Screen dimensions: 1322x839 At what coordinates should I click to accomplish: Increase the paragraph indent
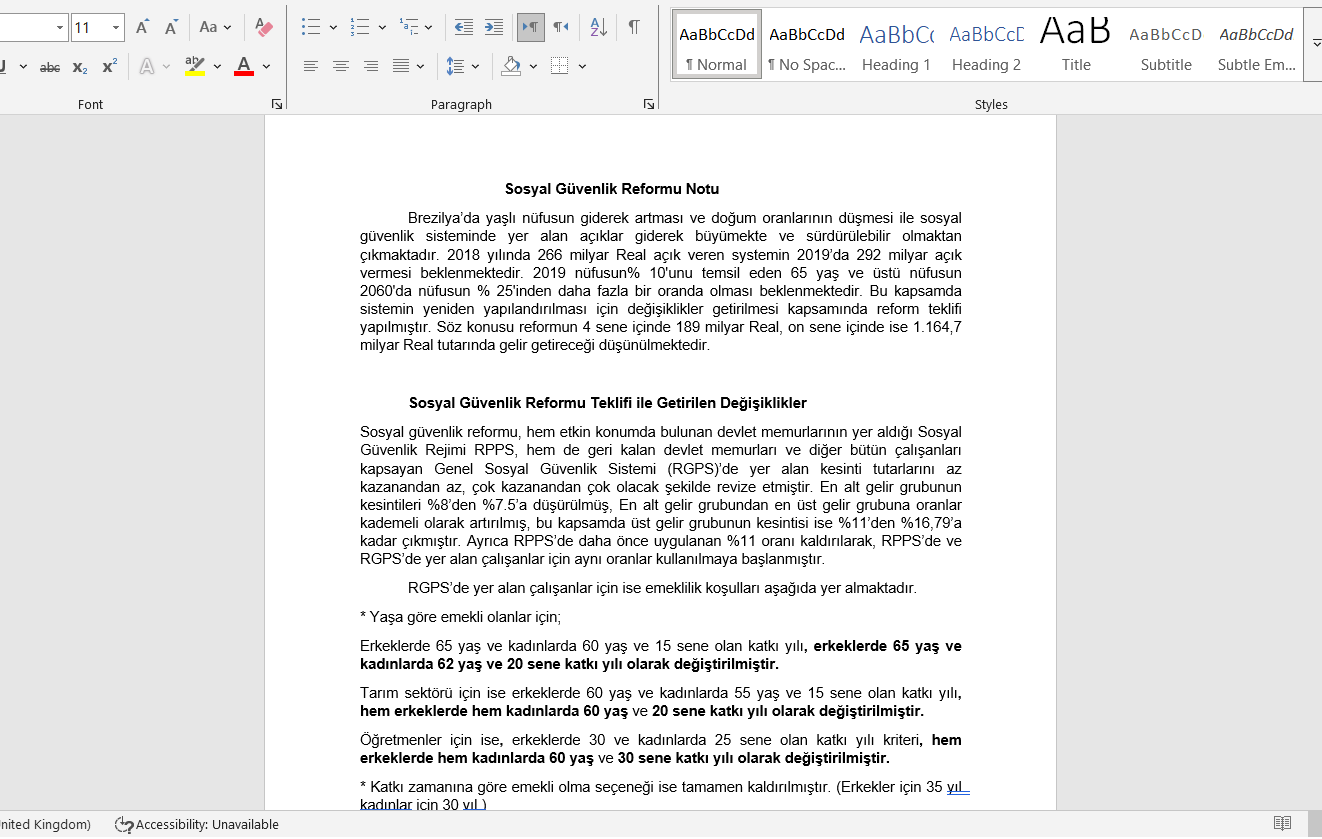pyautogui.click(x=493, y=28)
